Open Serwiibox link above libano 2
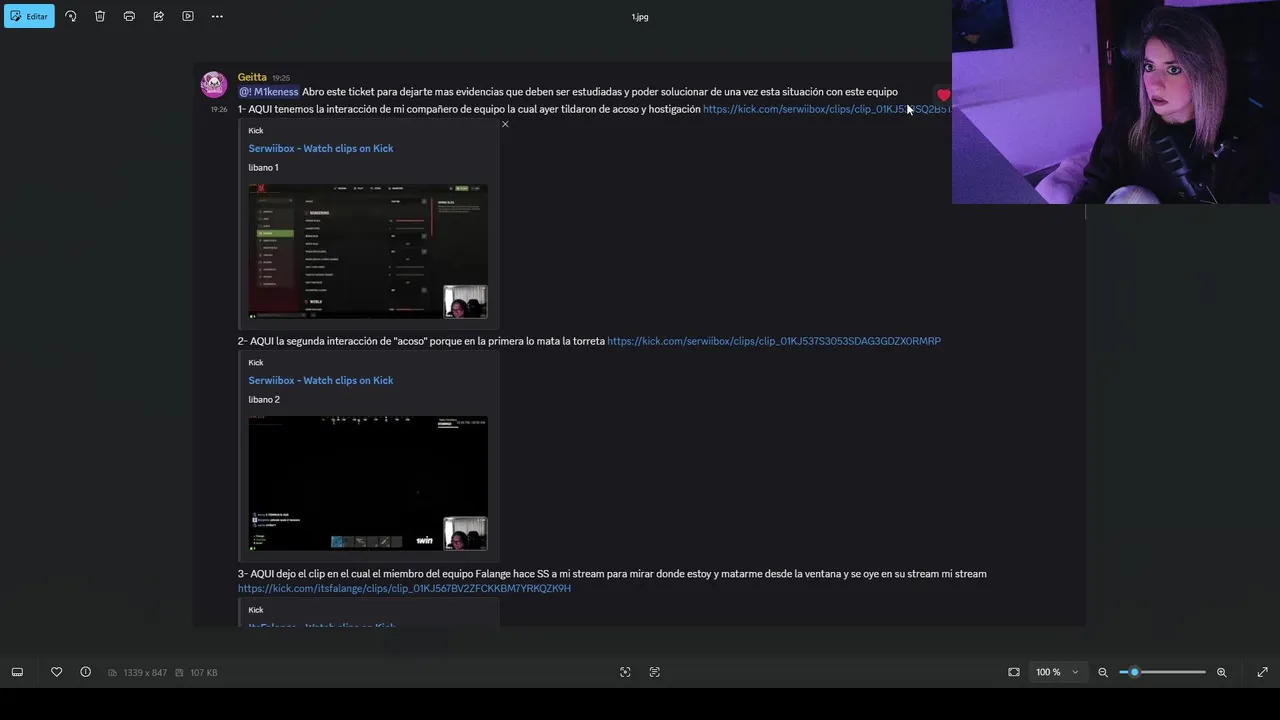 (x=321, y=380)
